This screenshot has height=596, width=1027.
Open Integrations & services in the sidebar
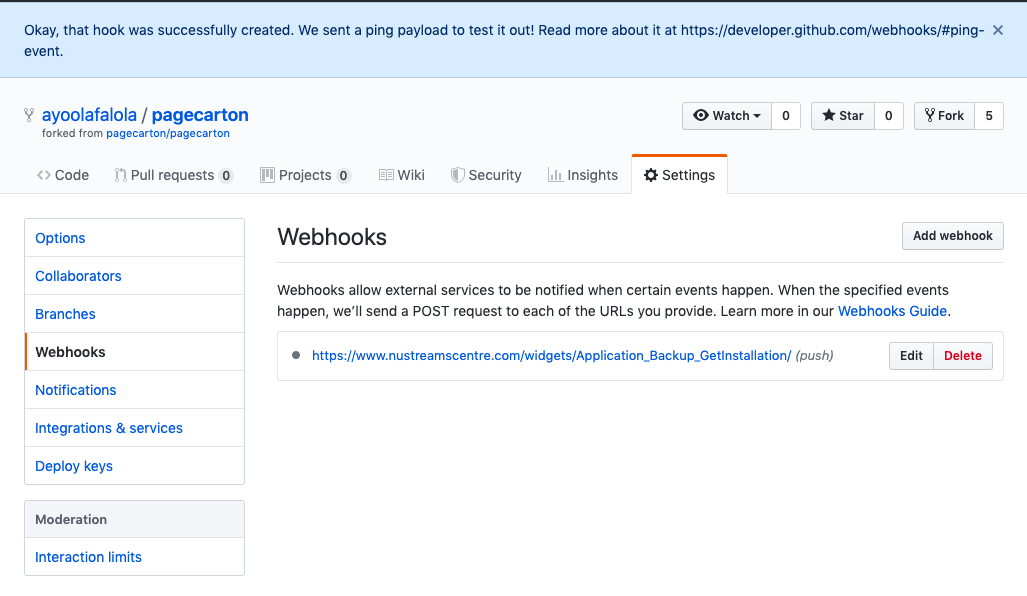pos(134,428)
